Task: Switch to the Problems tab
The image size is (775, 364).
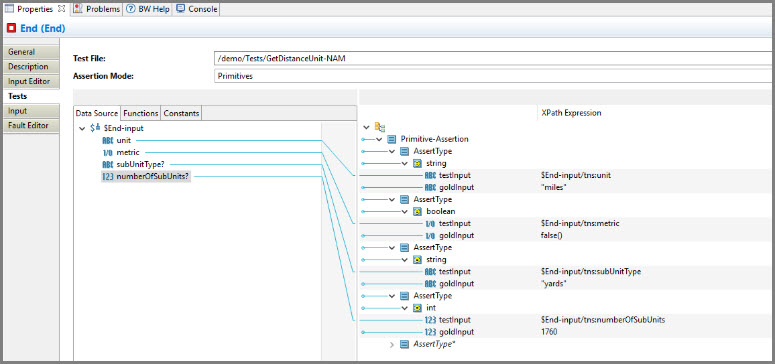Action: coord(97,9)
